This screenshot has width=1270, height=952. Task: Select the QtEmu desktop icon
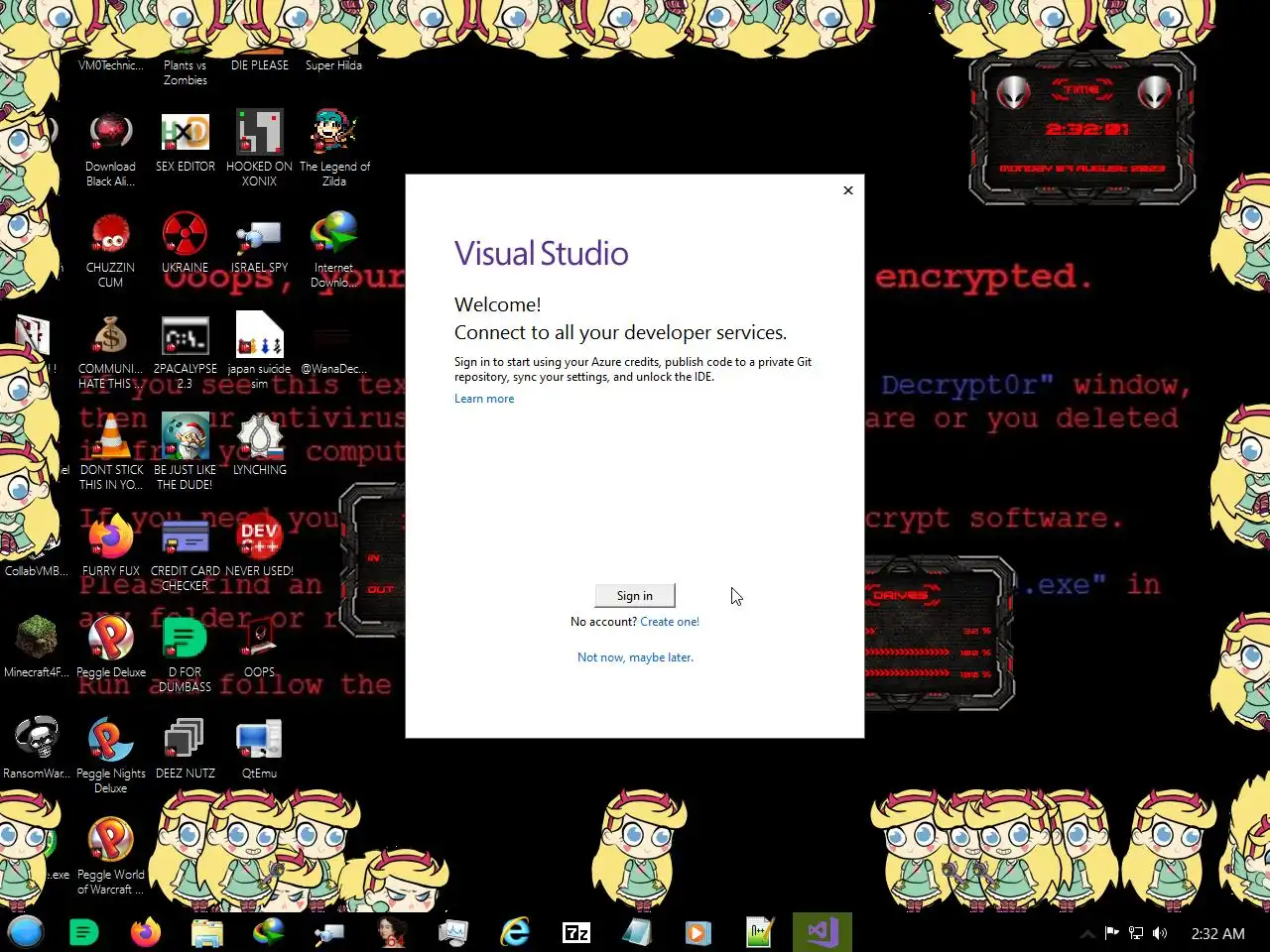tap(259, 749)
